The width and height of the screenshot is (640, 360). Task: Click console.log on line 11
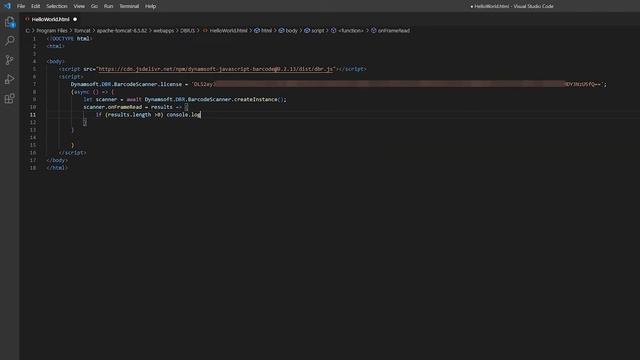point(183,115)
